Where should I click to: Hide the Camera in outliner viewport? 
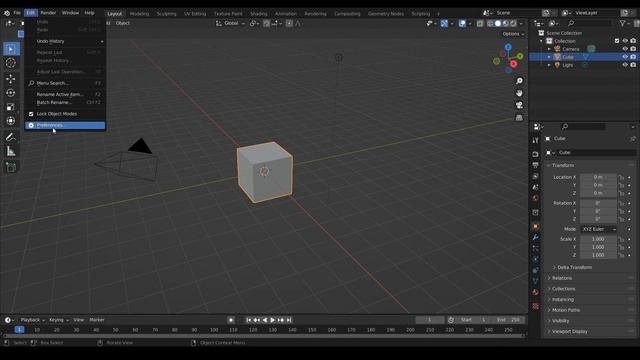coord(625,49)
